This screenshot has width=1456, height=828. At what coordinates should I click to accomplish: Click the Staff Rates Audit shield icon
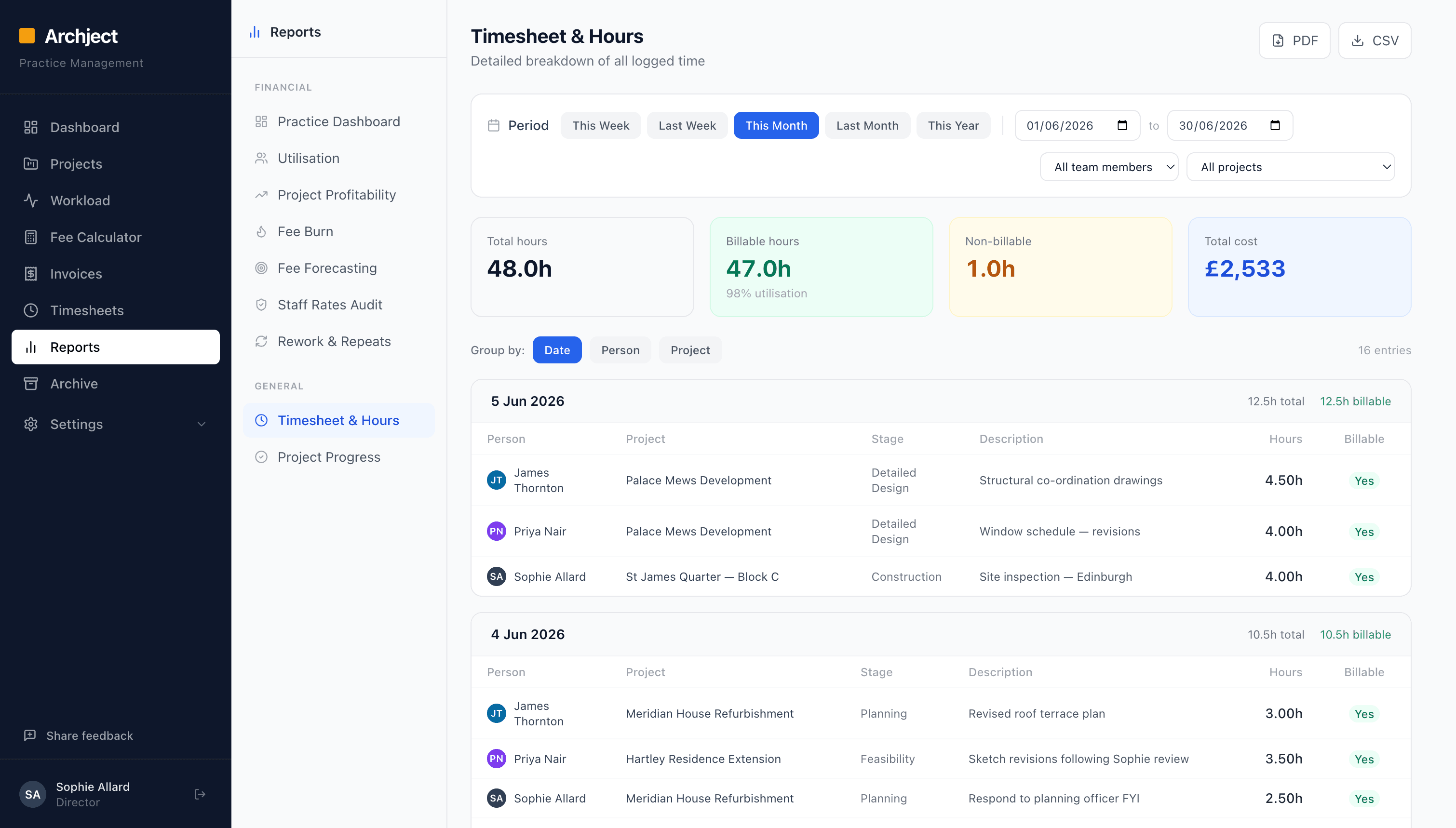[261, 305]
